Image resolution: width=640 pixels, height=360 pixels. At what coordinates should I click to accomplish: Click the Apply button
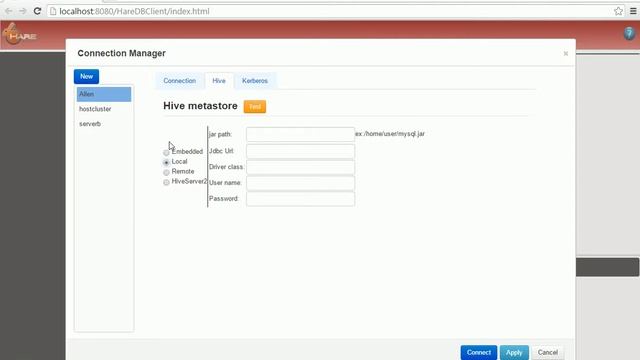pos(514,352)
